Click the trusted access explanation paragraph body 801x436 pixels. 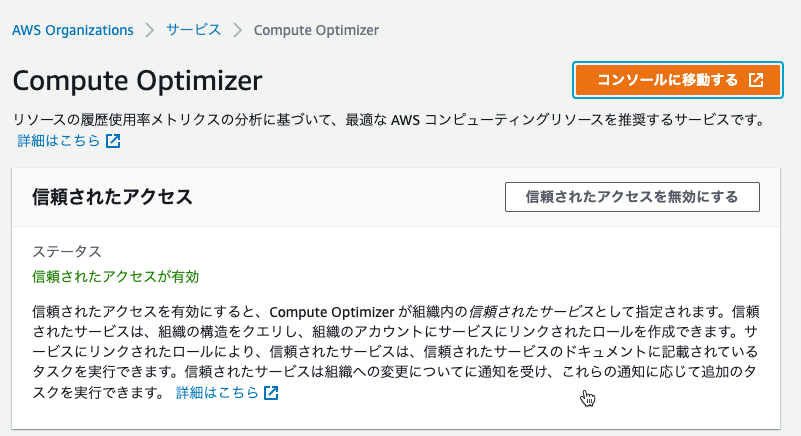tap(396, 352)
